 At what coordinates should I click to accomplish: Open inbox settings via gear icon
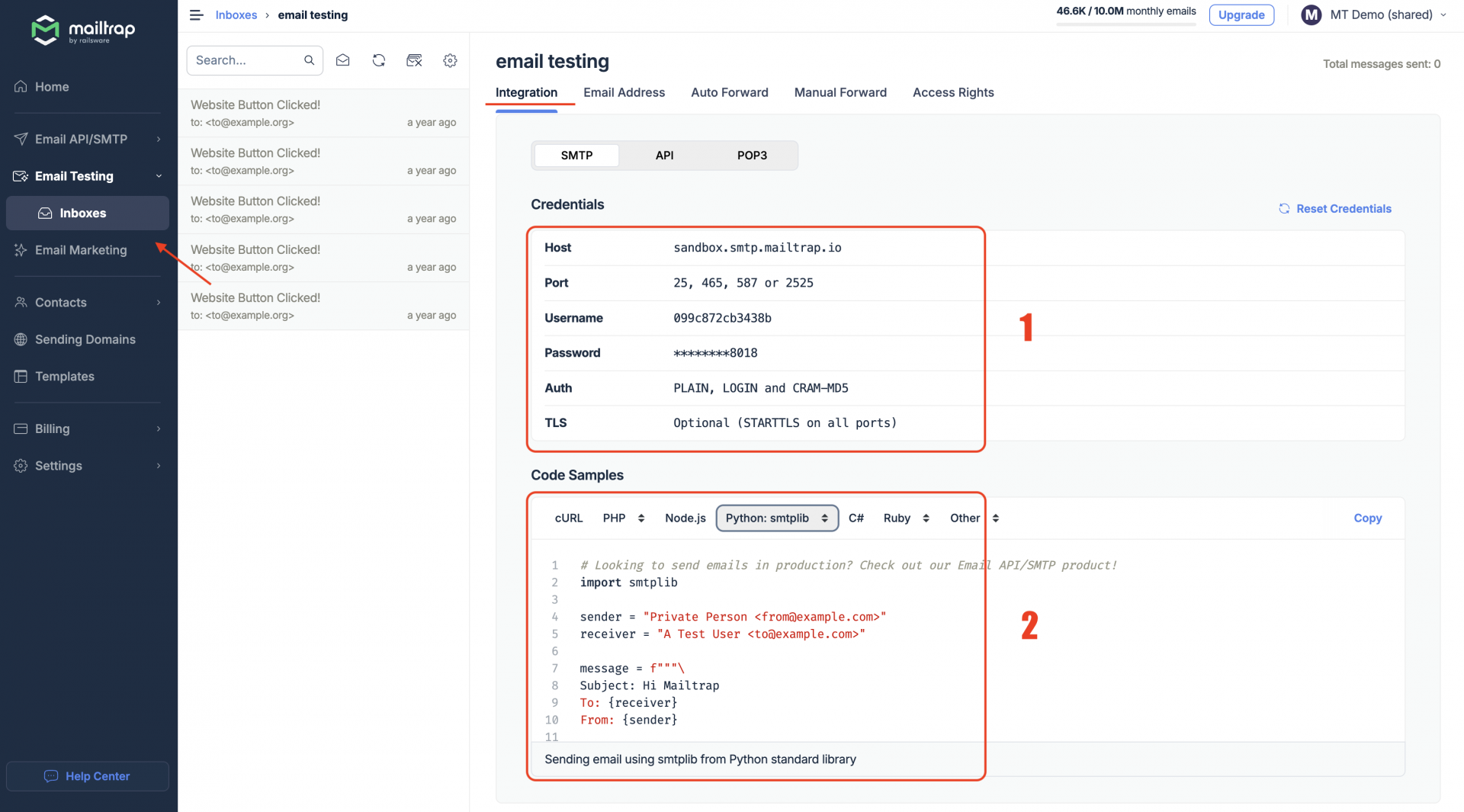450,60
